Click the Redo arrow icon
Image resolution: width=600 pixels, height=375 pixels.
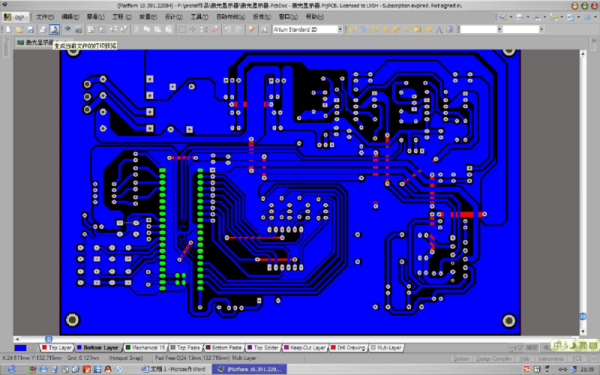[x=238, y=29]
